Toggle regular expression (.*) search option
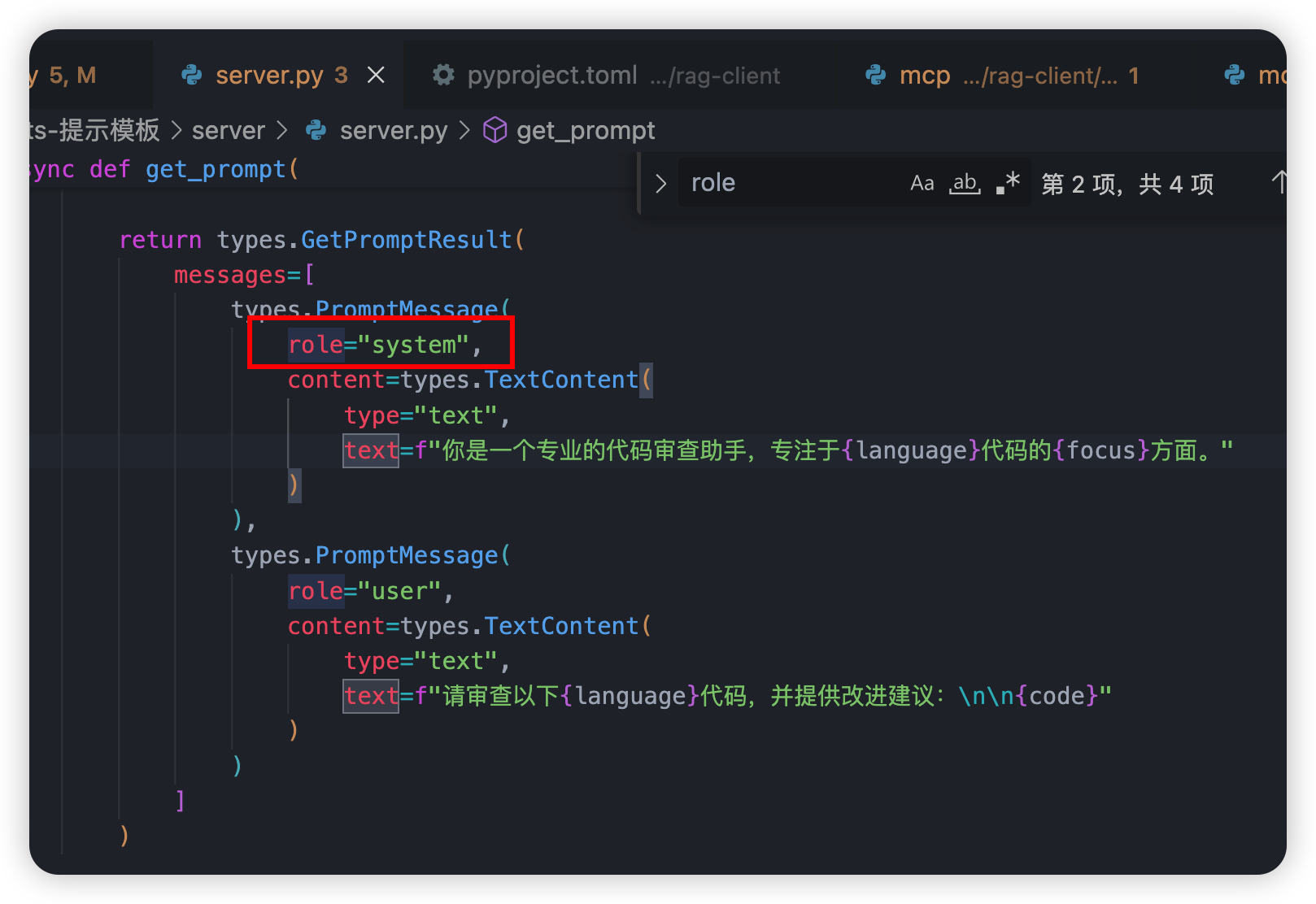This screenshot has height=904, width=1316. point(1008,184)
